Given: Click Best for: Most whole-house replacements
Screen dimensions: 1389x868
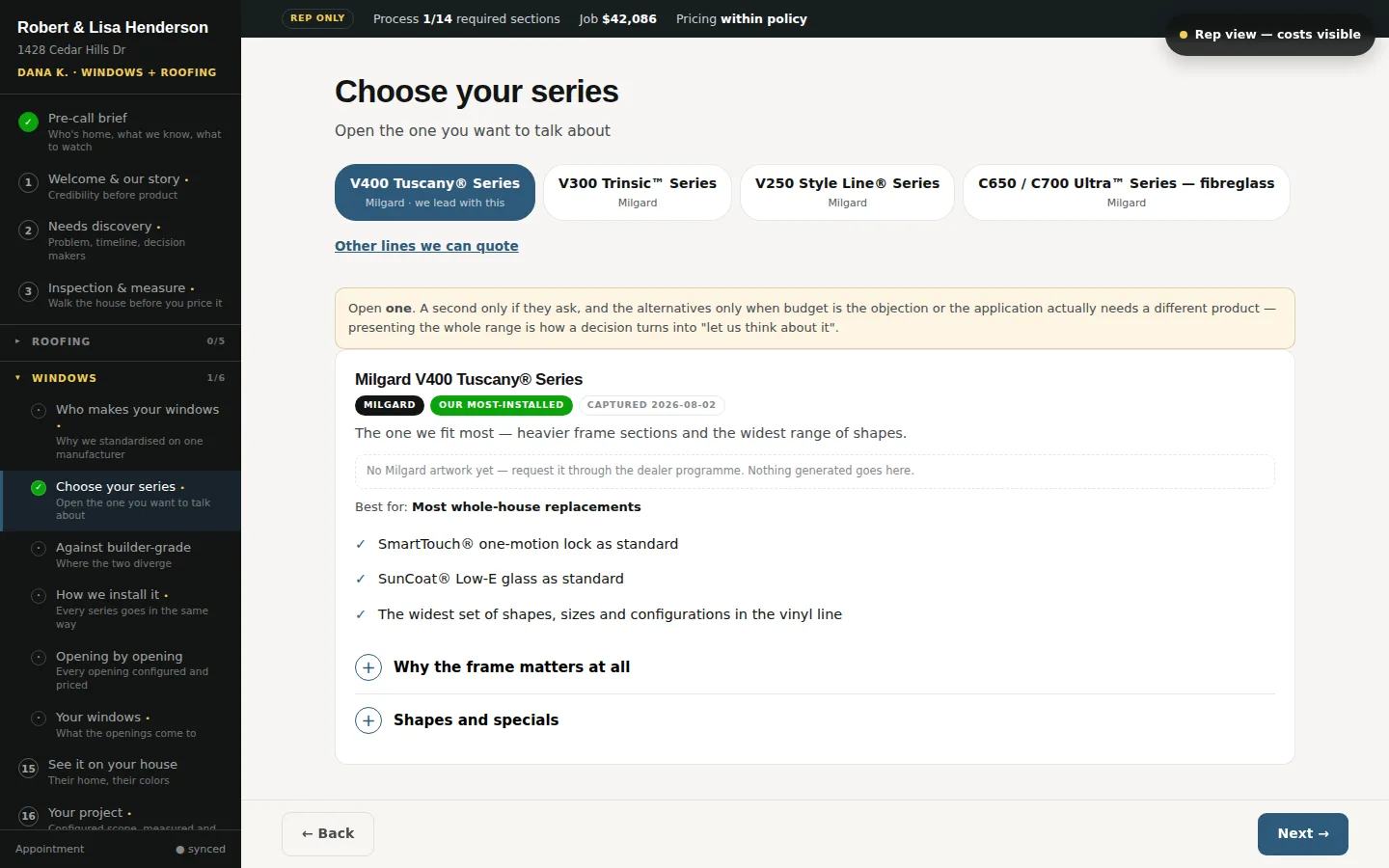Looking at the screenshot, I should [498, 507].
